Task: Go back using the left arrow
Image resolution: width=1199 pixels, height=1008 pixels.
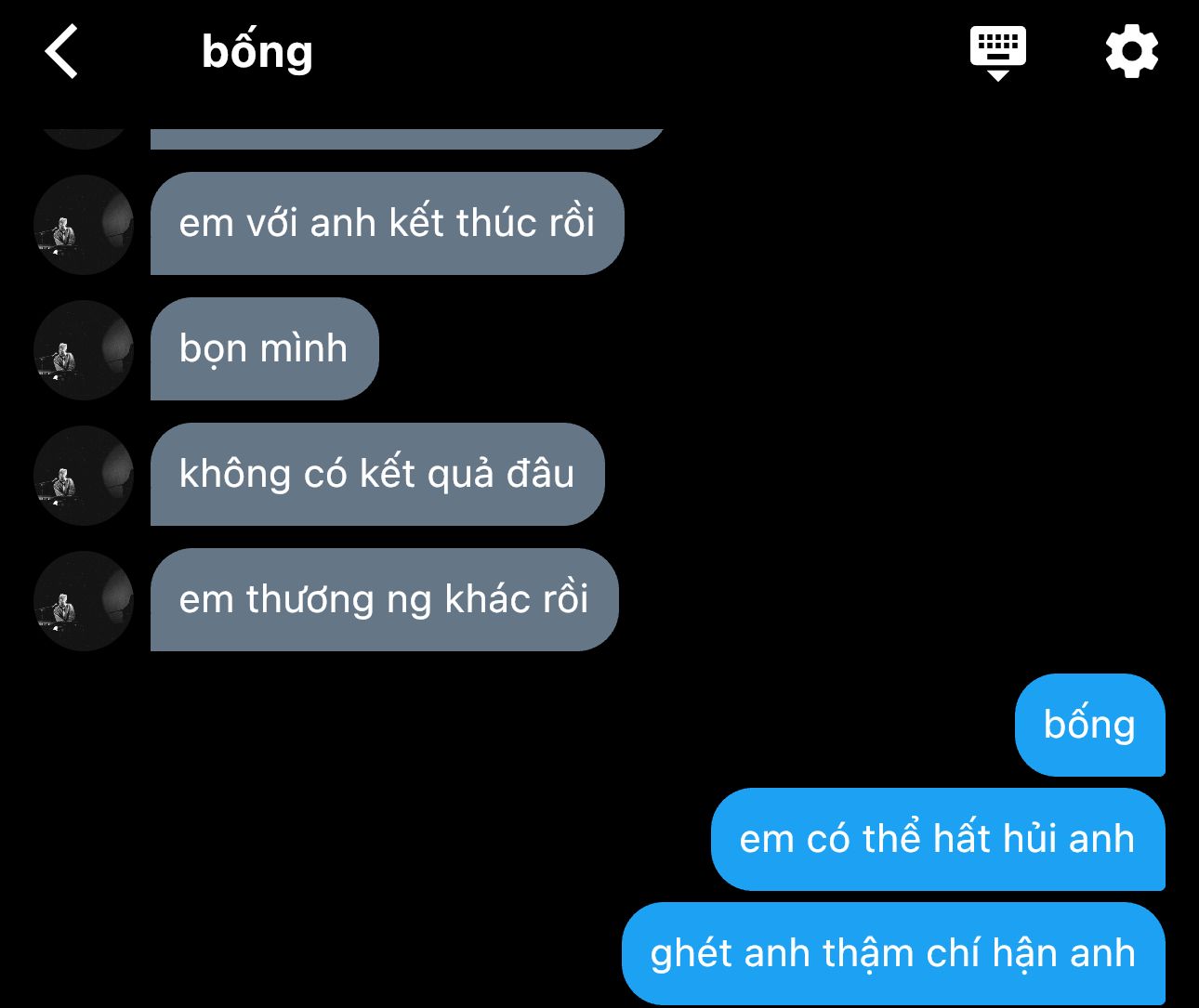Action: [x=61, y=51]
